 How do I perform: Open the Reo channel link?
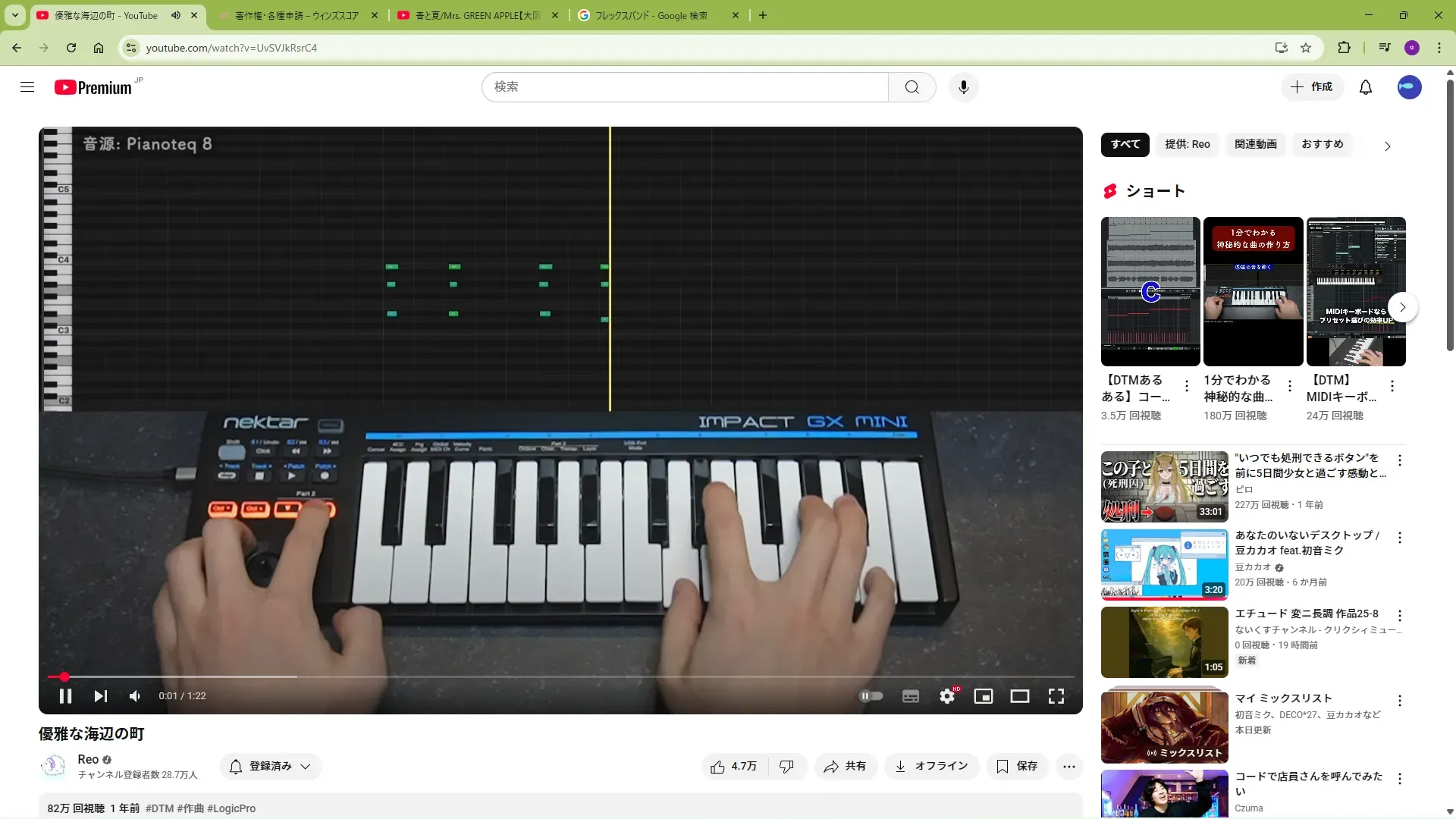pos(88,759)
